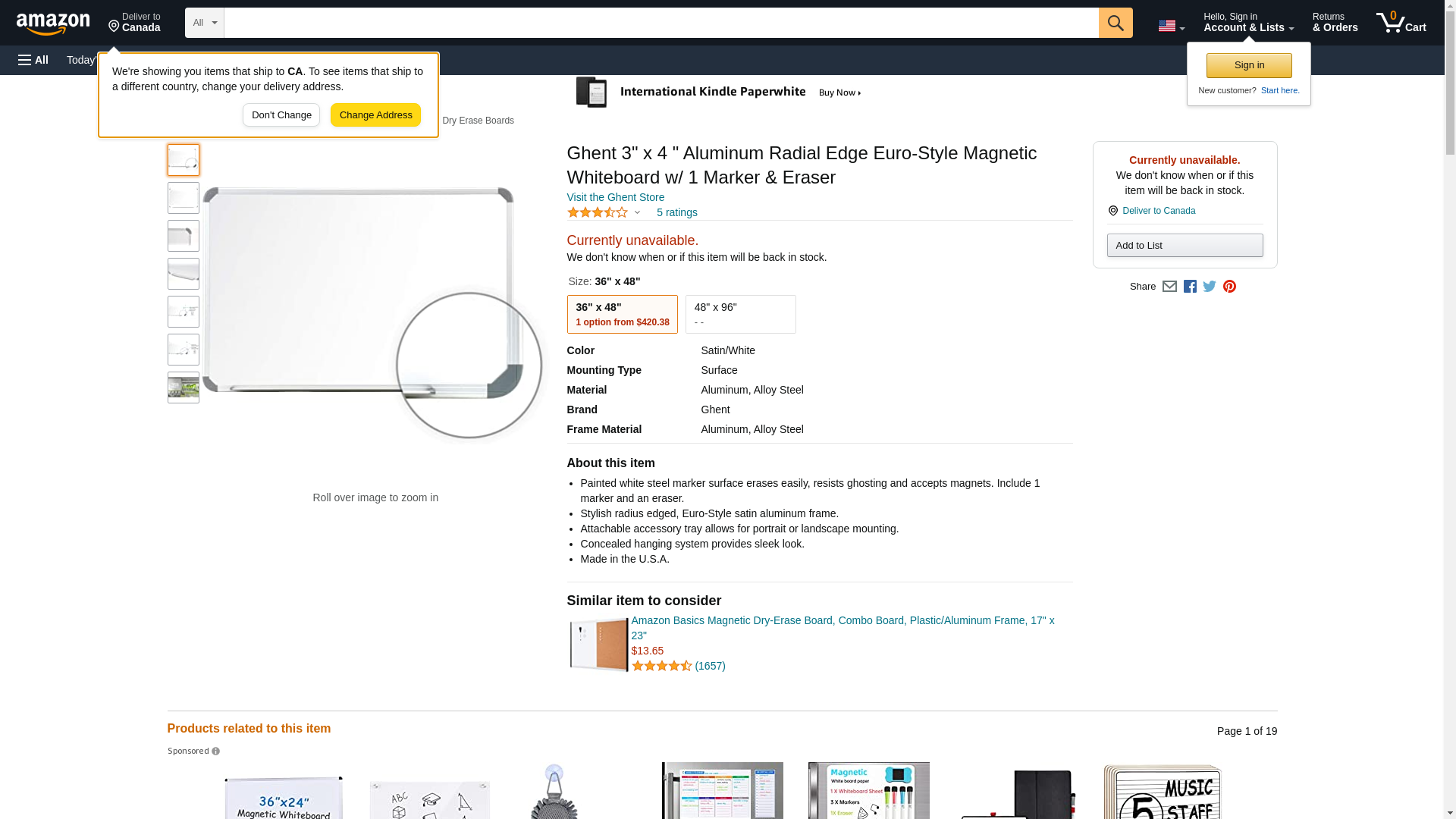Click the search magnifier button

pyautogui.click(x=1115, y=23)
